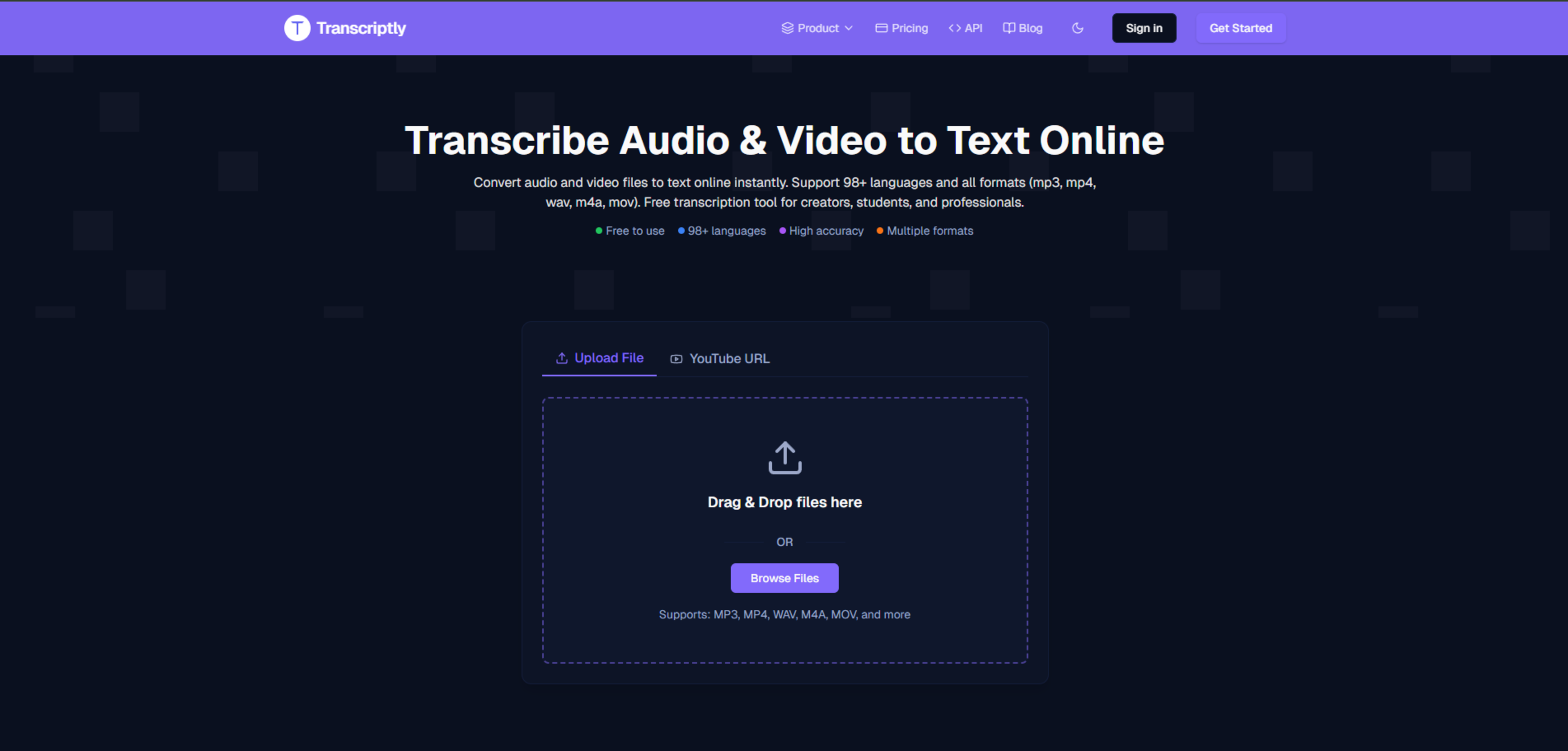Viewport: 1568px width, 751px height.
Task: Click the upload icon on Upload File tab
Action: coord(561,358)
